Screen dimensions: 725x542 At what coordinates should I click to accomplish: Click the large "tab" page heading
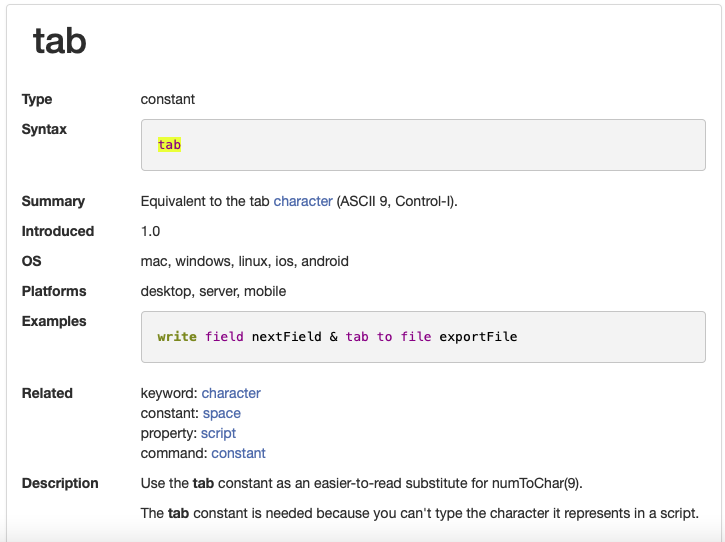tap(60, 41)
